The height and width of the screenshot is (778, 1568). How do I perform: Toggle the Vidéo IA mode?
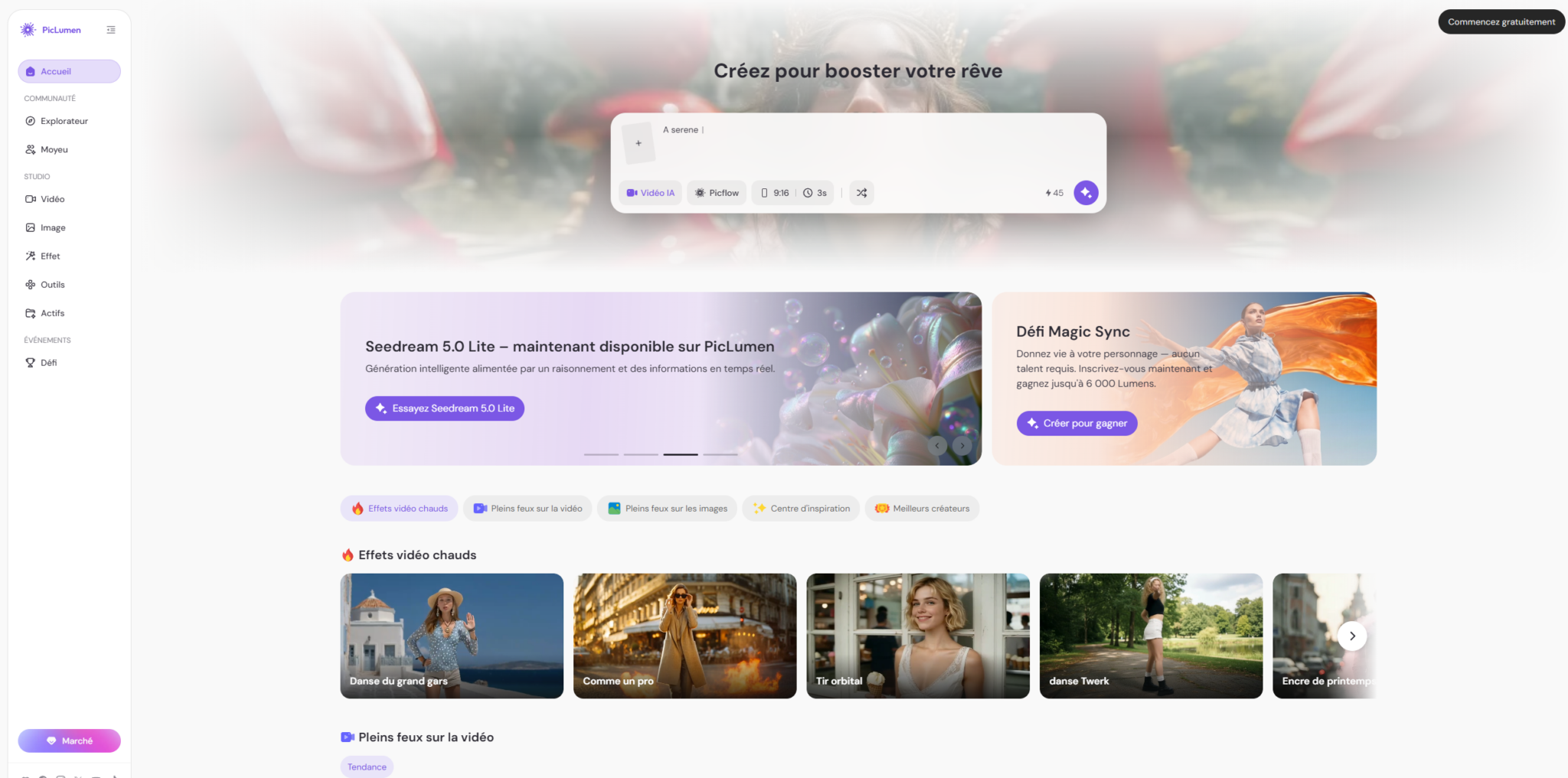point(651,193)
